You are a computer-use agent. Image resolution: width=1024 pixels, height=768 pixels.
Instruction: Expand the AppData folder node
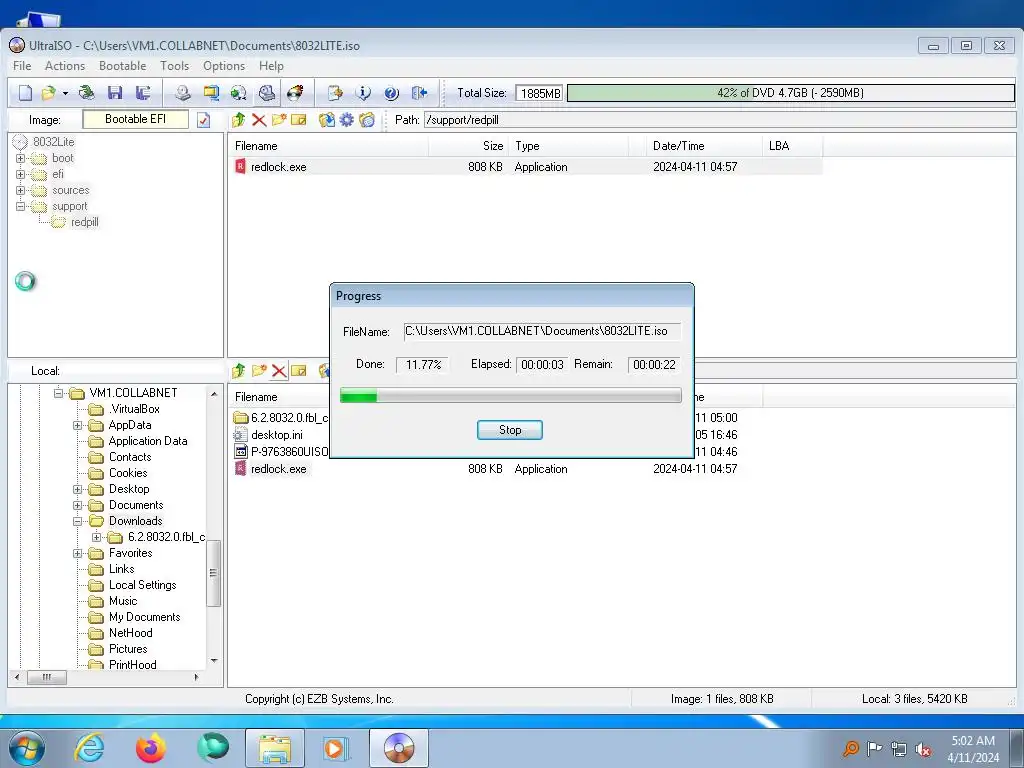77,425
